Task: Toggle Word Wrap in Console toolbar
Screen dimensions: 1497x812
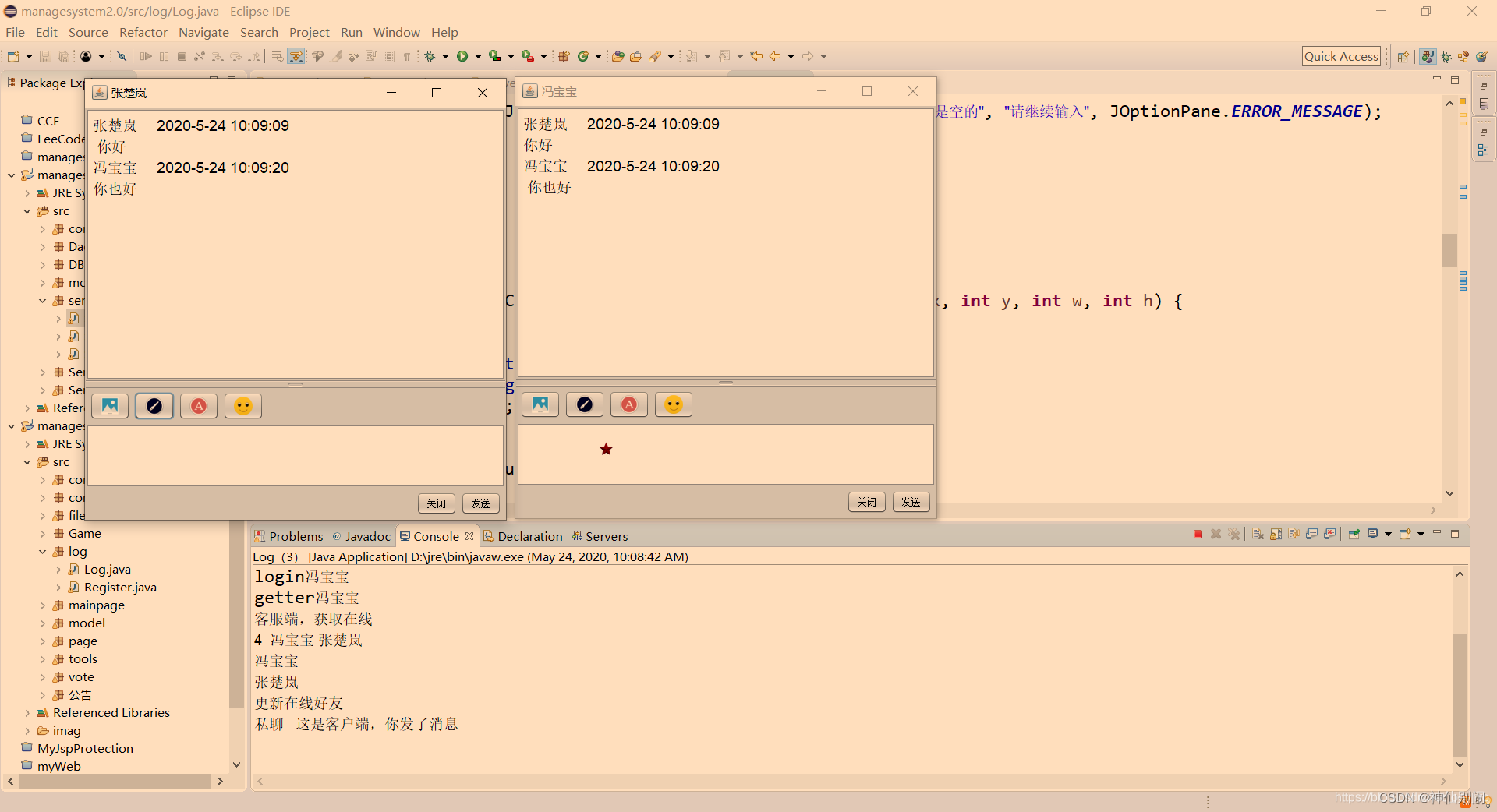Action: tap(1294, 534)
